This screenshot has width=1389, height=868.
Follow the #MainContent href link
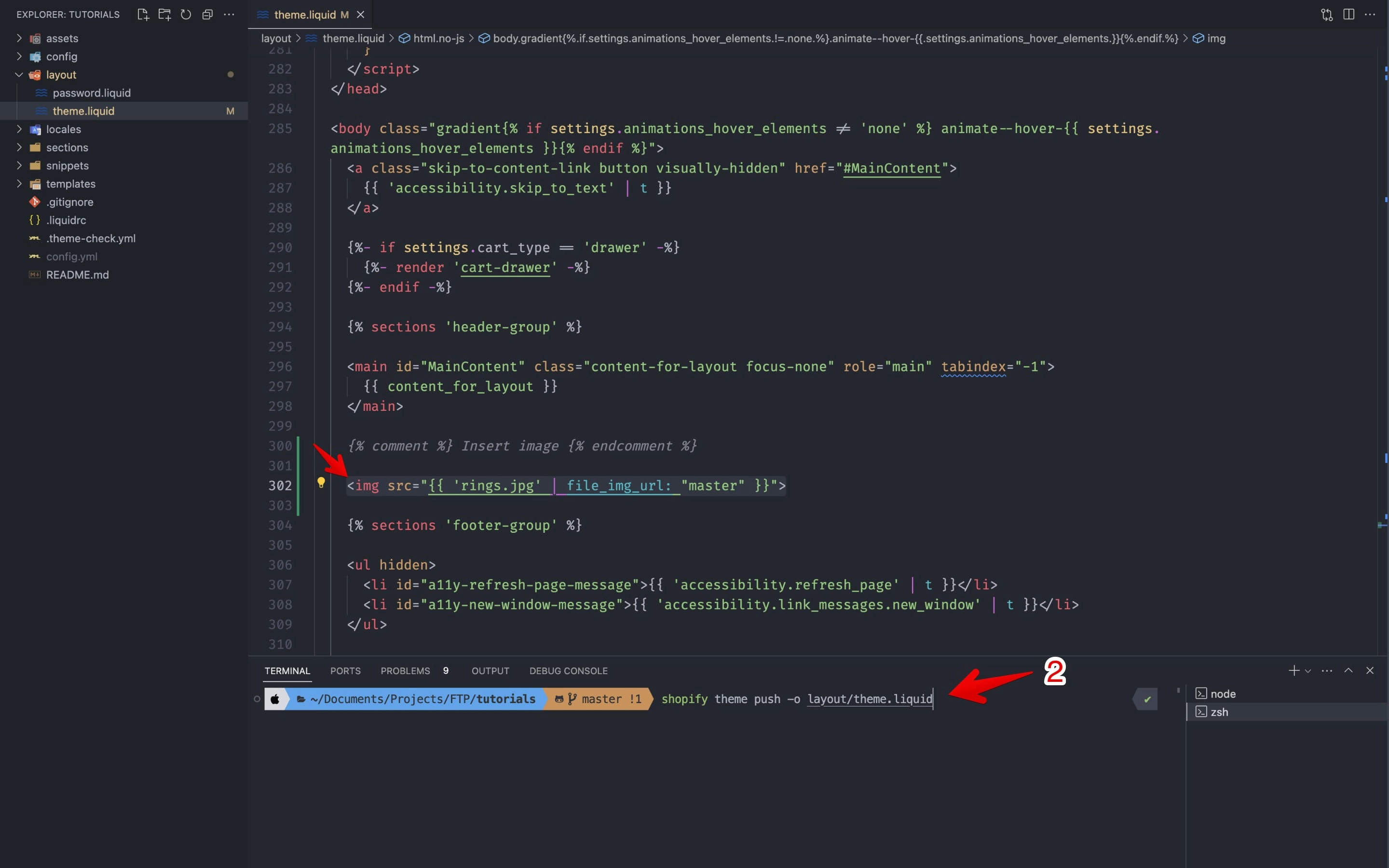pos(891,168)
